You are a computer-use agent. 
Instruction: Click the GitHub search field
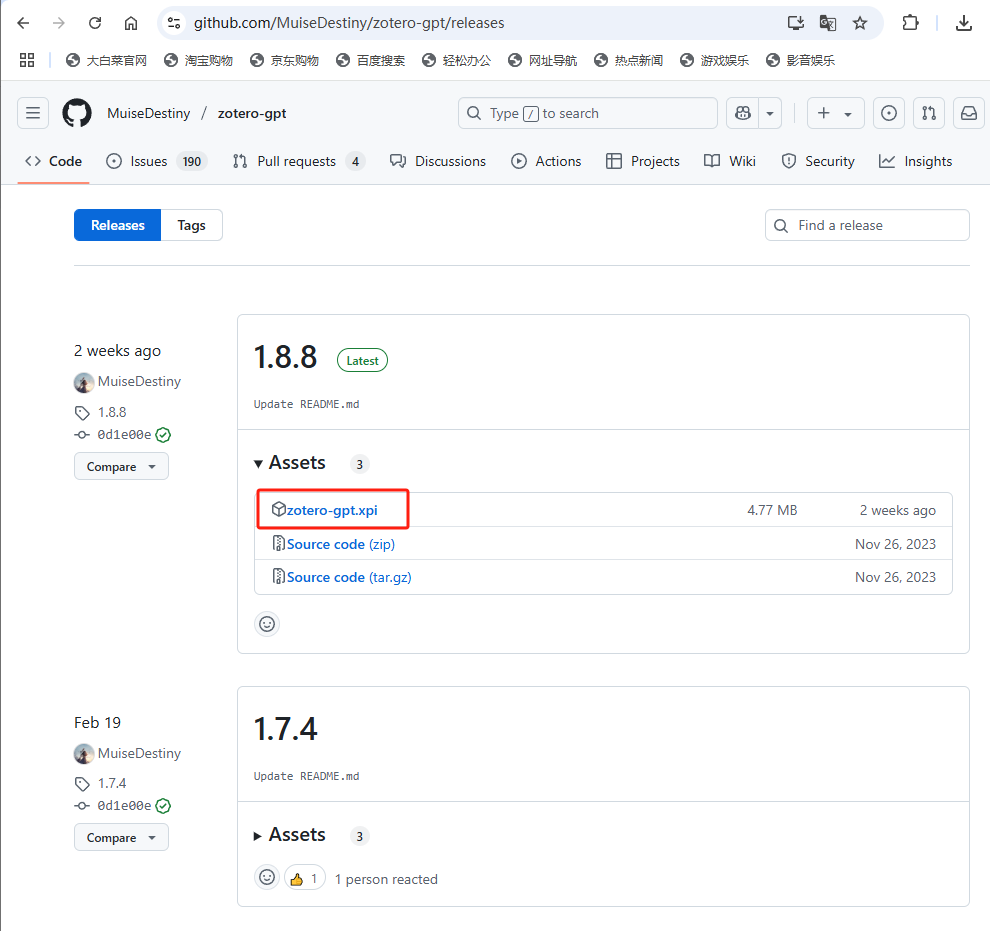point(588,113)
